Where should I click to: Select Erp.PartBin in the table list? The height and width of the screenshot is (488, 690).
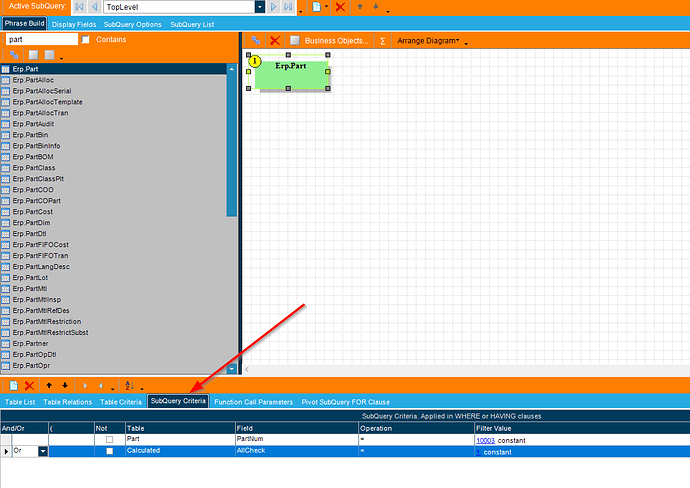114,135
